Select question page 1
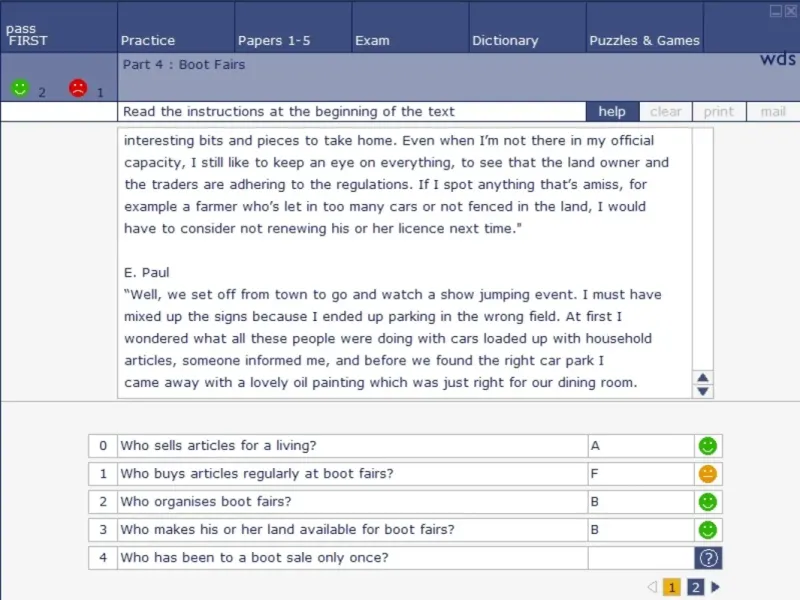 pyautogui.click(x=672, y=587)
